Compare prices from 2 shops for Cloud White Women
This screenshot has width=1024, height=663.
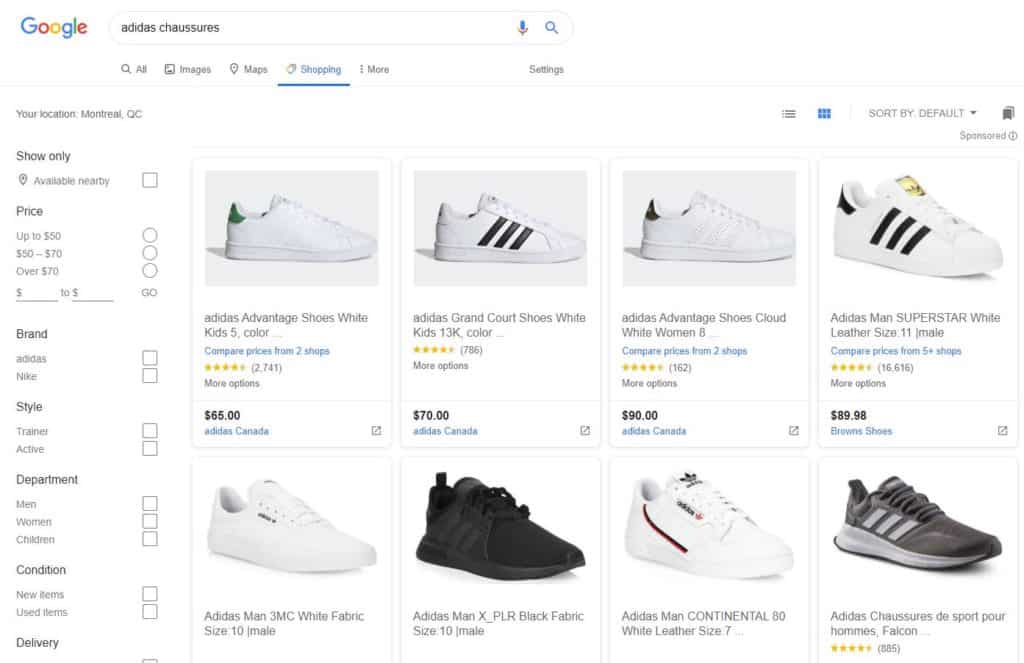pos(684,351)
